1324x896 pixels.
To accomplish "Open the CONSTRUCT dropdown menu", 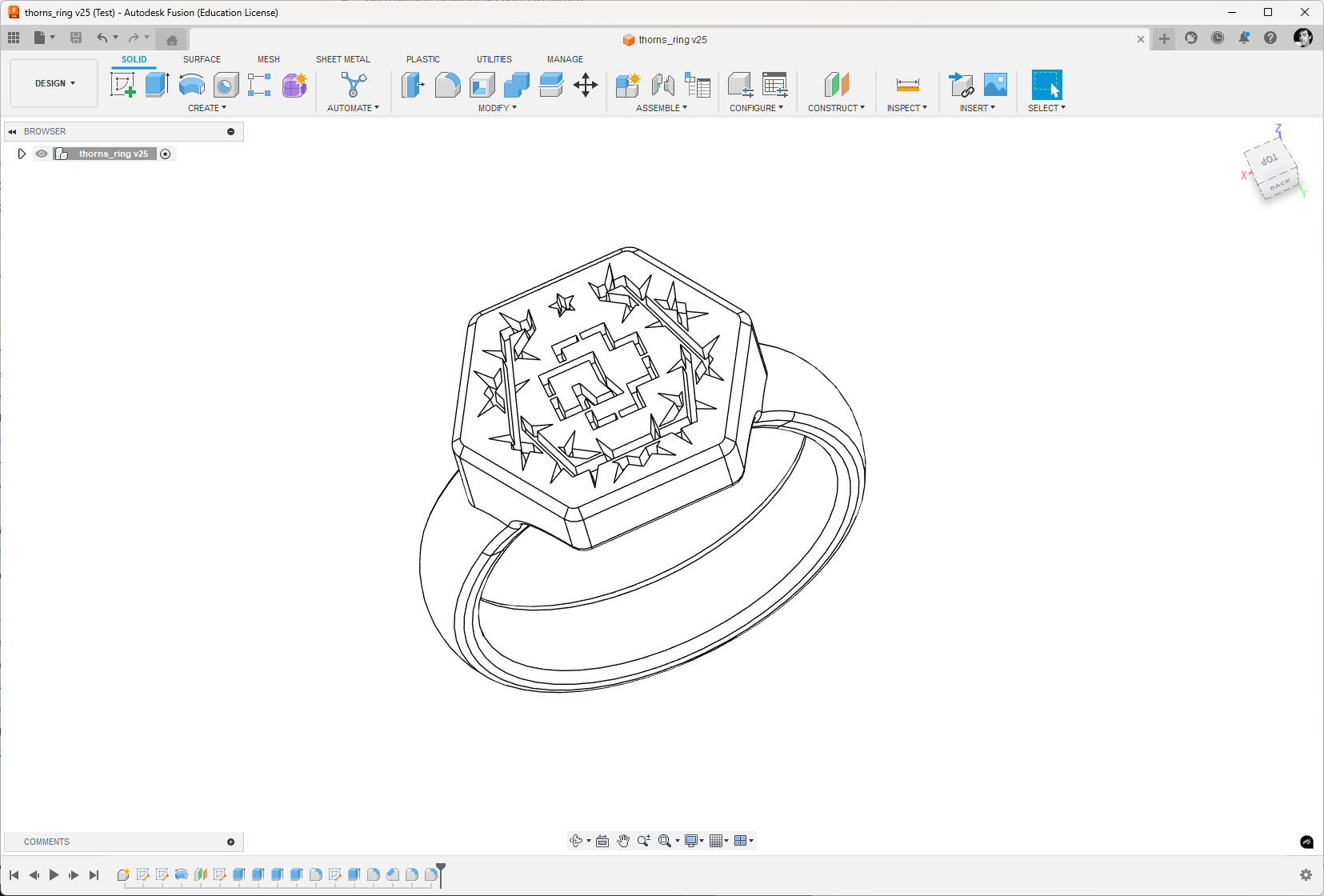I will (x=836, y=108).
